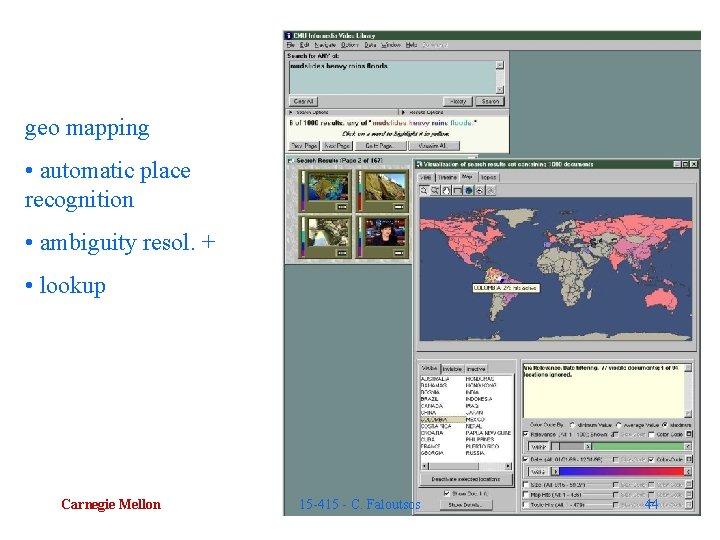The image size is (720, 540).
Task: Click the country list scroll-right arrow
Action: [x=508, y=466]
